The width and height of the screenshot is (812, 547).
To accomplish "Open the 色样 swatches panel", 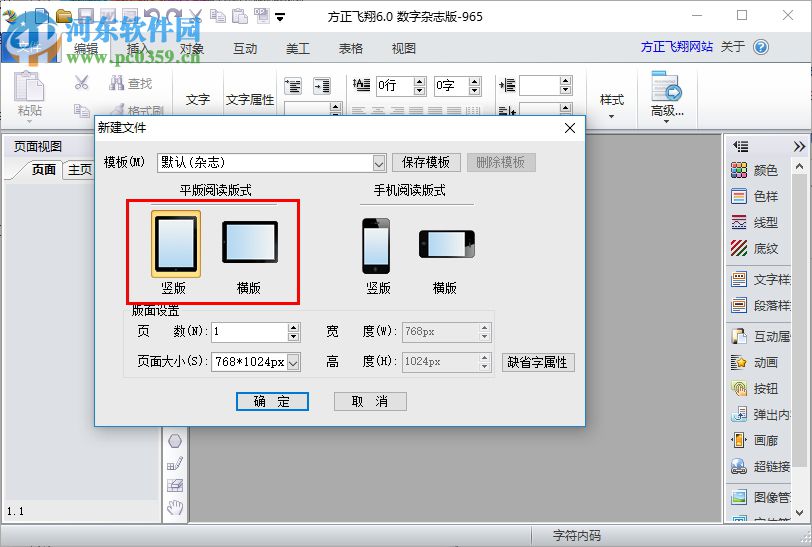I will point(755,196).
